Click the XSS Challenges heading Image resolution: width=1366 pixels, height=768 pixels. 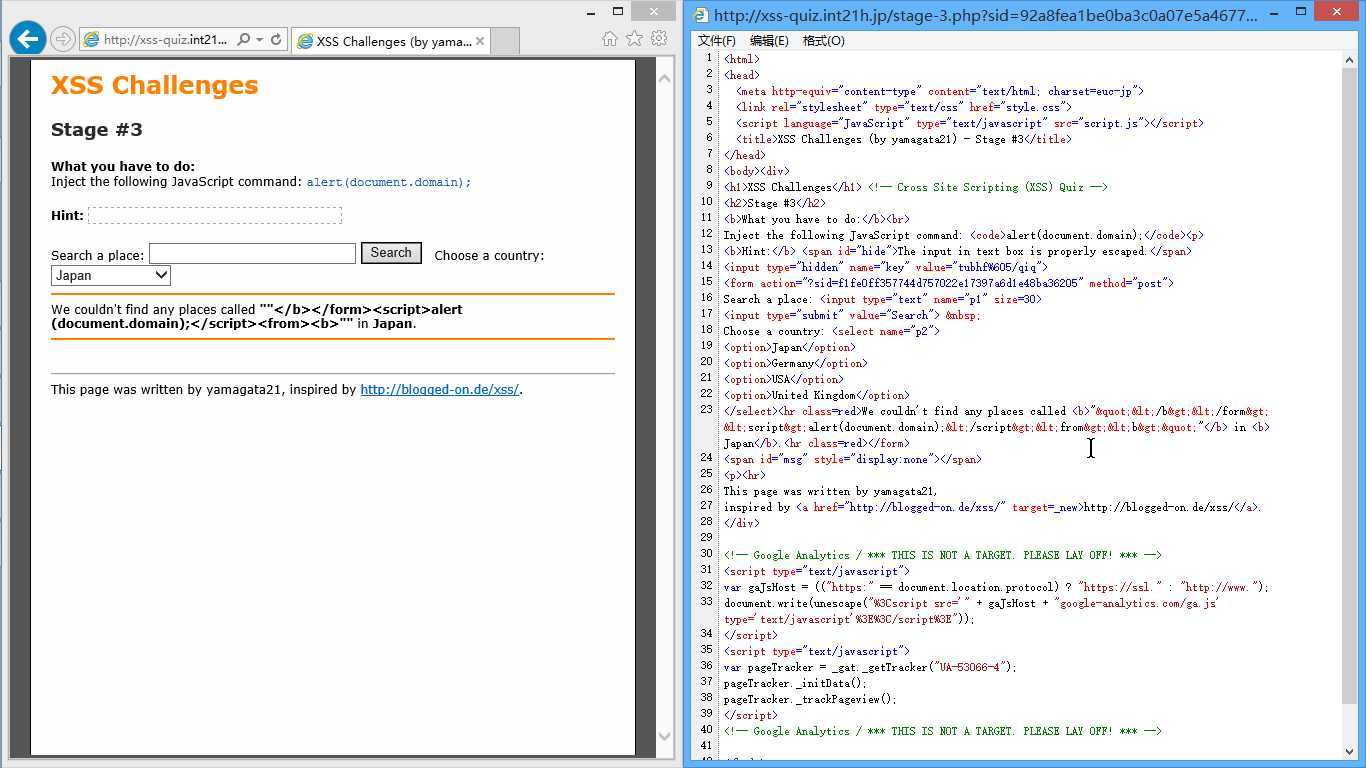tap(154, 86)
